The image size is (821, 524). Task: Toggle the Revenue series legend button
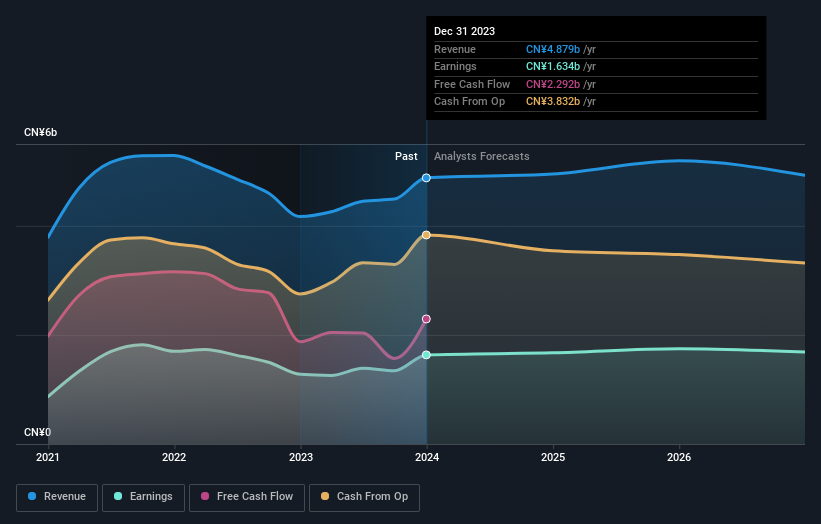click(57, 497)
